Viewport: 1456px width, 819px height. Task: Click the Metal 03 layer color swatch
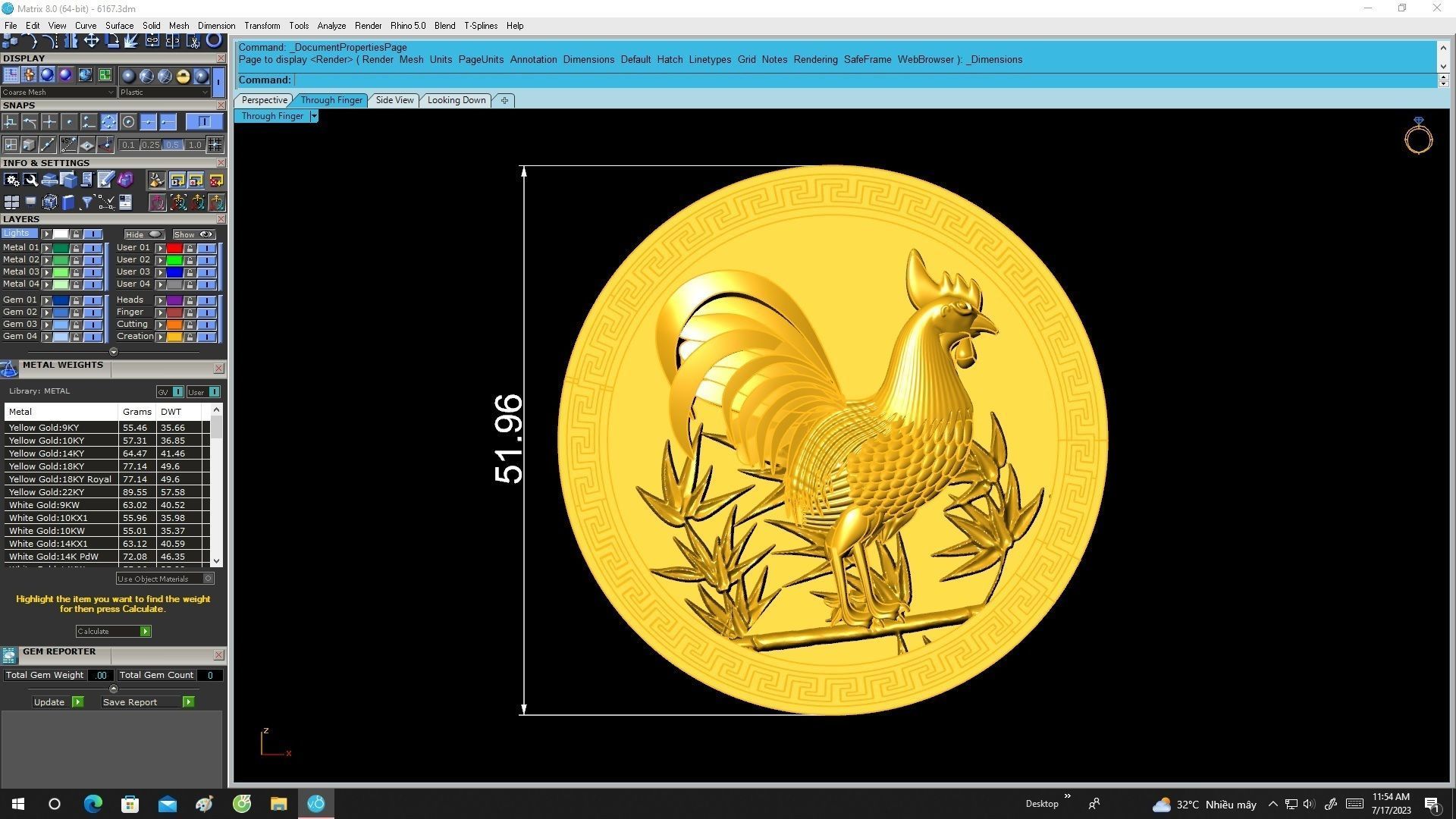pos(61,272)
